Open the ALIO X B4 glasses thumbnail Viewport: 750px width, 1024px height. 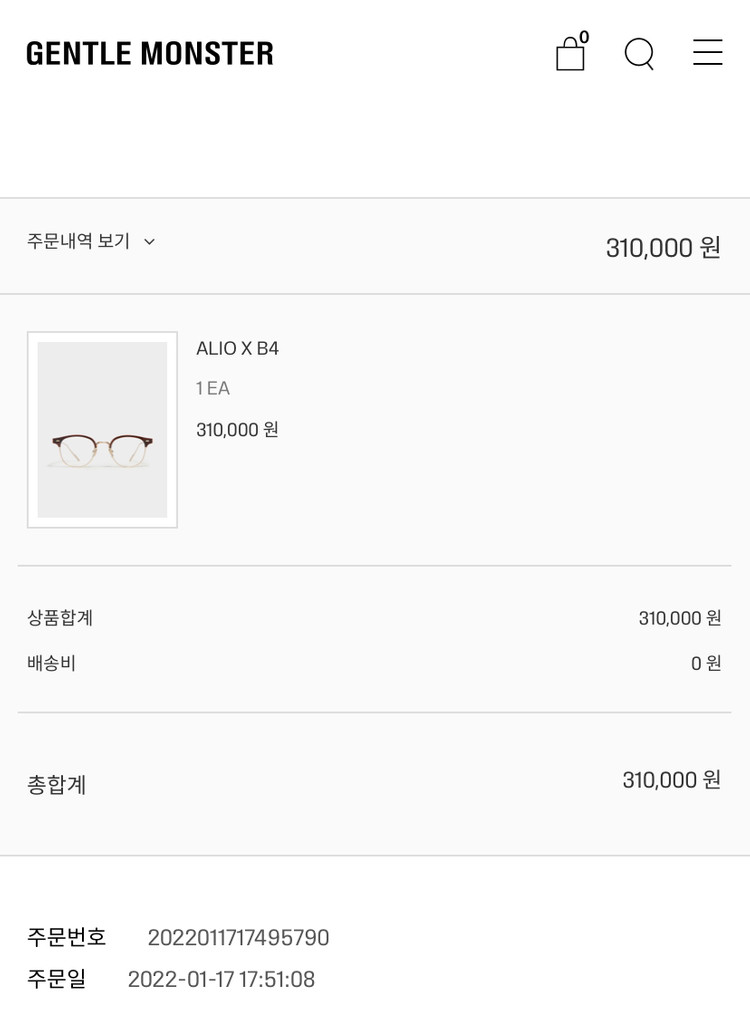(x=102, y=430)
